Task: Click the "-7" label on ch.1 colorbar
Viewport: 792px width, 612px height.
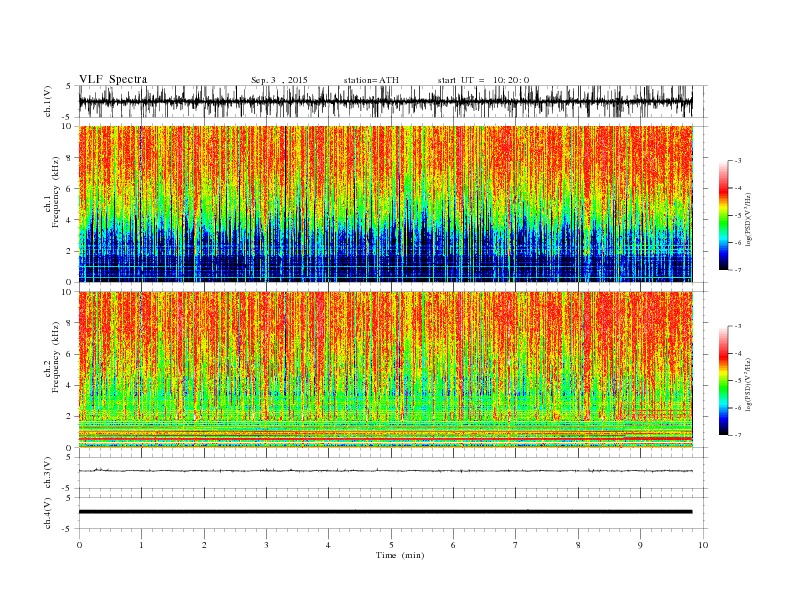Action: pos(737,270)
